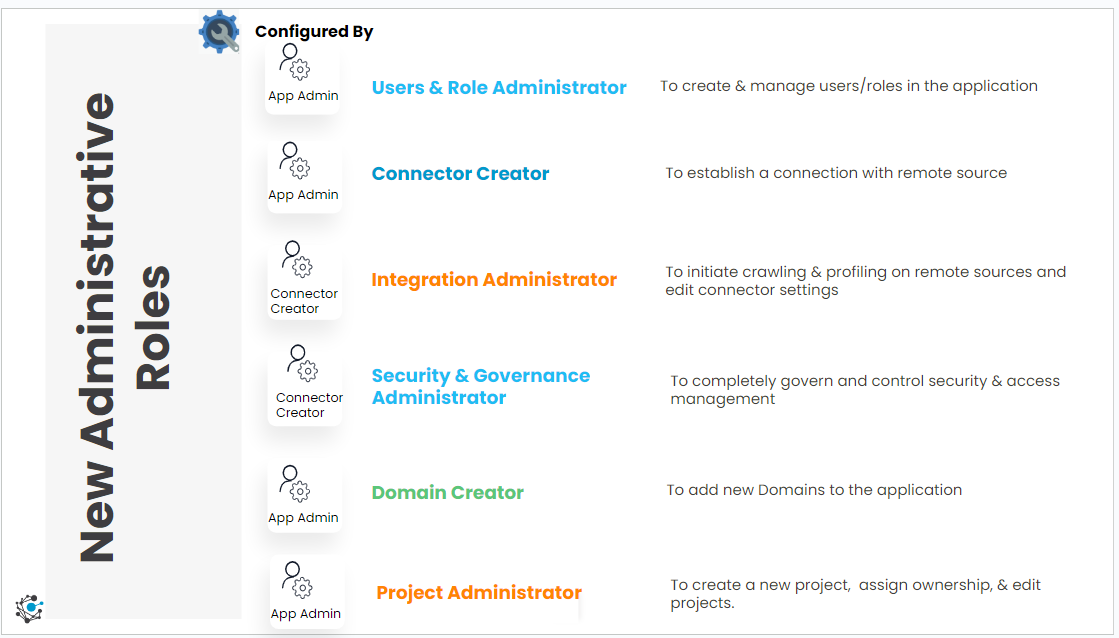Click the Configured By label
1119x638 pixels.
click(314, 31)
